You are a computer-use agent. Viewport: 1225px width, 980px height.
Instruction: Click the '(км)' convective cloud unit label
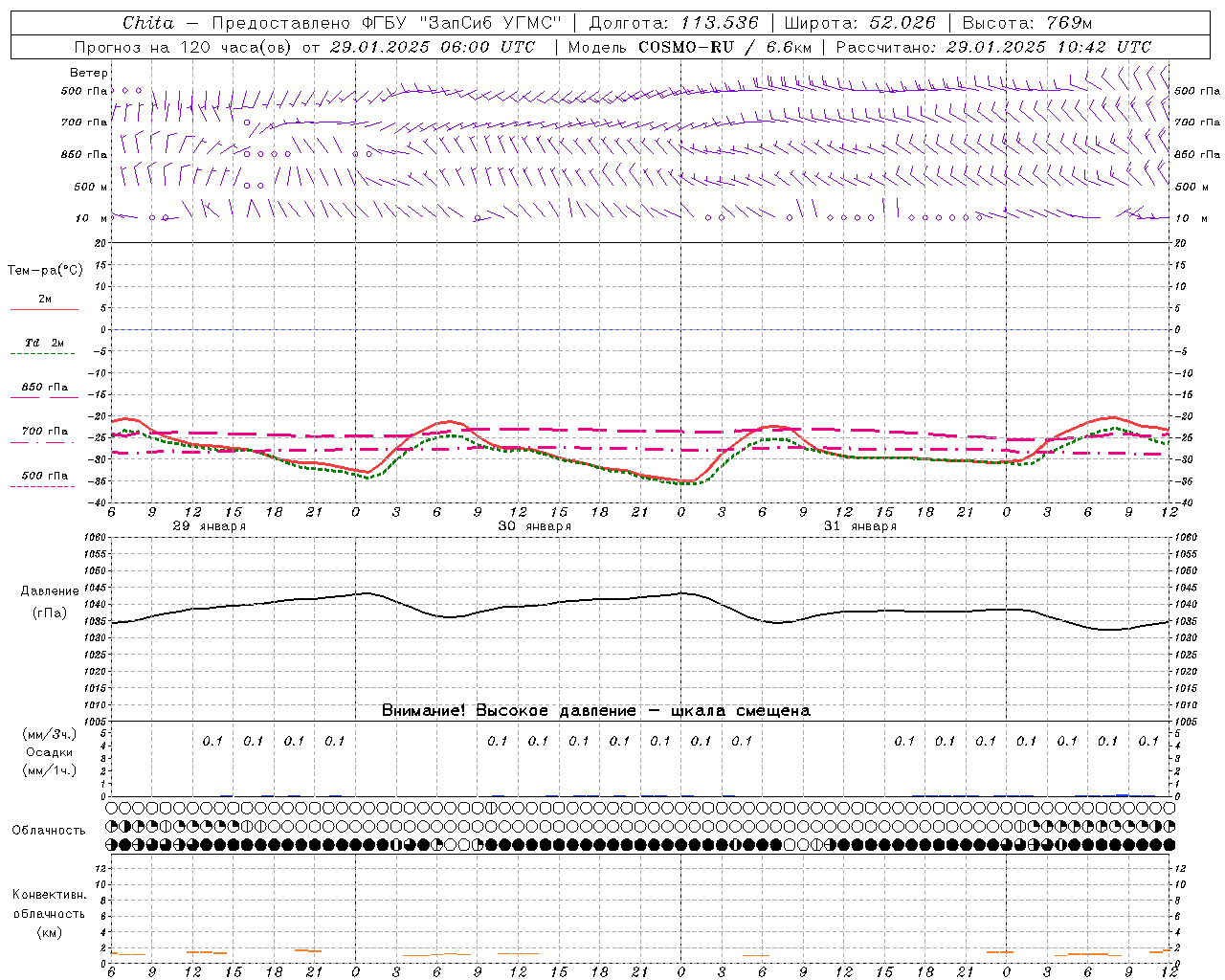click(49, 932)
